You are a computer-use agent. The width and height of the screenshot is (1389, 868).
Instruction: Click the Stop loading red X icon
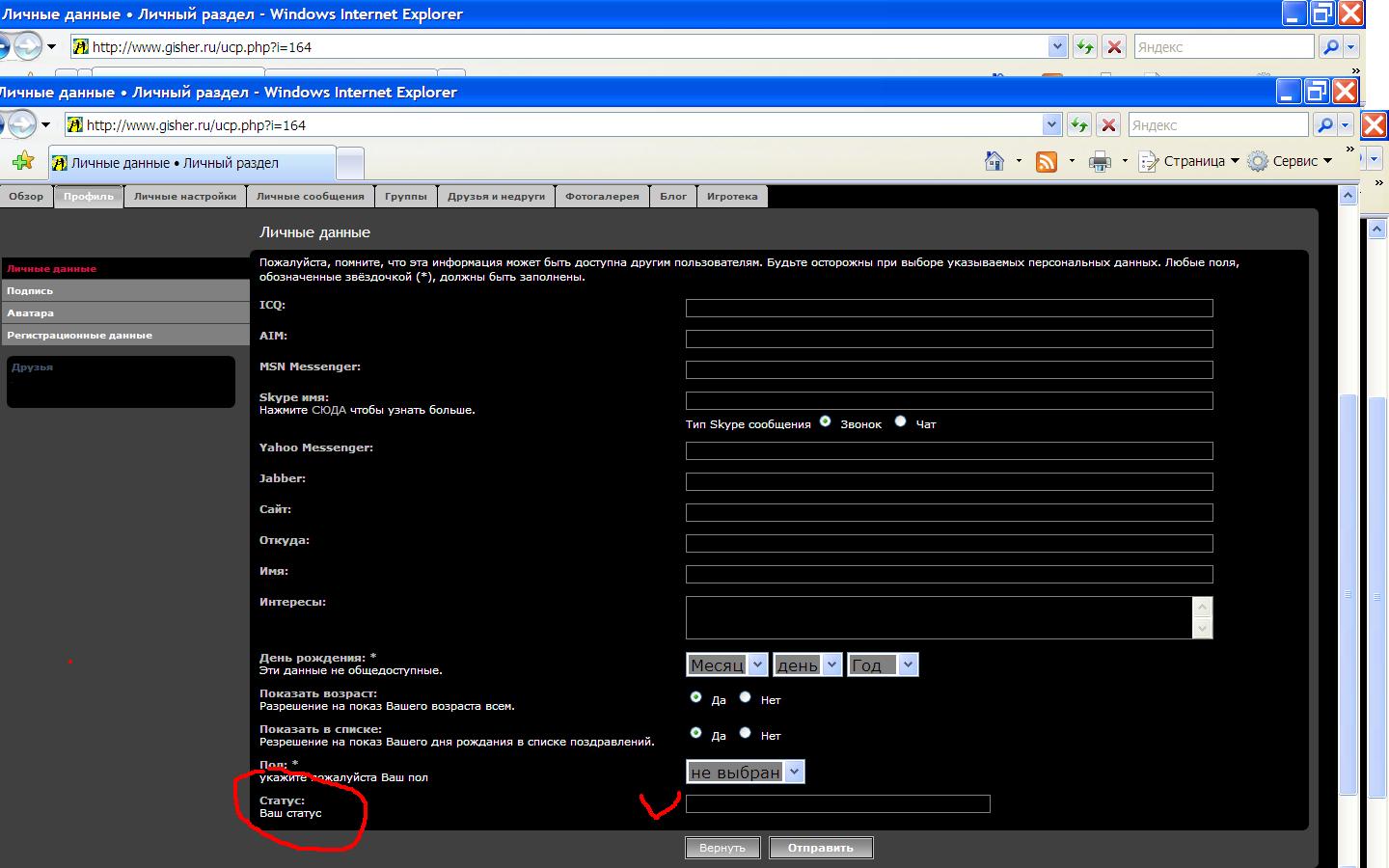1108,125
